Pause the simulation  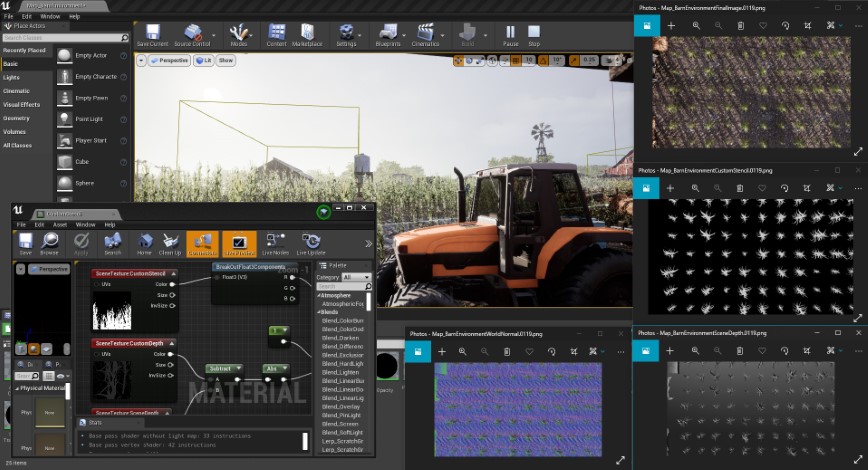click(510, 35)
